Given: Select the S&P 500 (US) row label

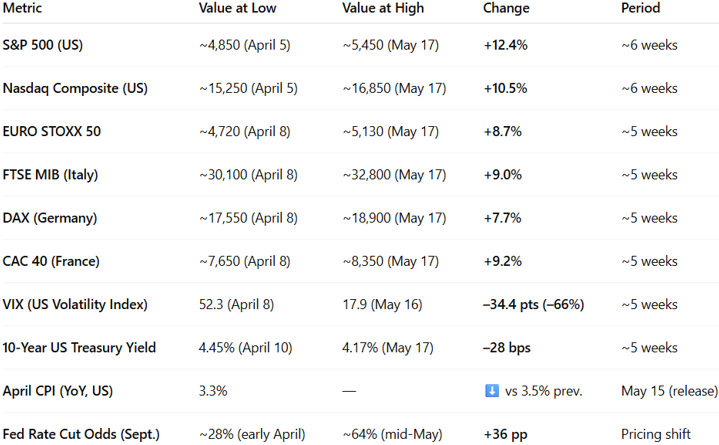Looking at the screenshot, I should point(43,45).
